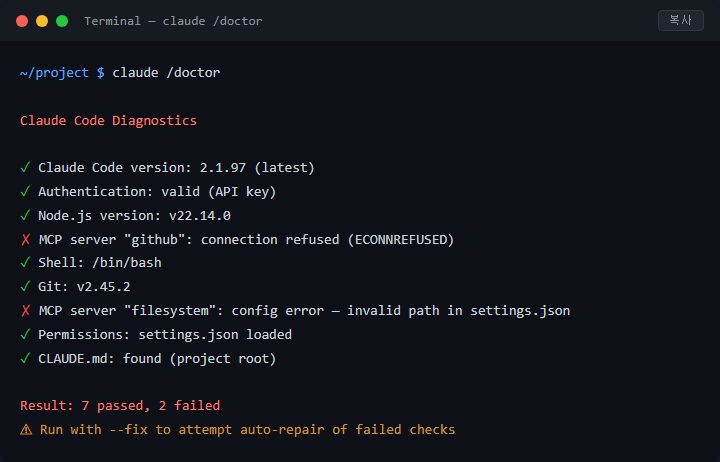This screenshot has width=720, height=462.
Task: Click "Result: 7 passed, 2 failed" summary
Action: coord(120,406)
